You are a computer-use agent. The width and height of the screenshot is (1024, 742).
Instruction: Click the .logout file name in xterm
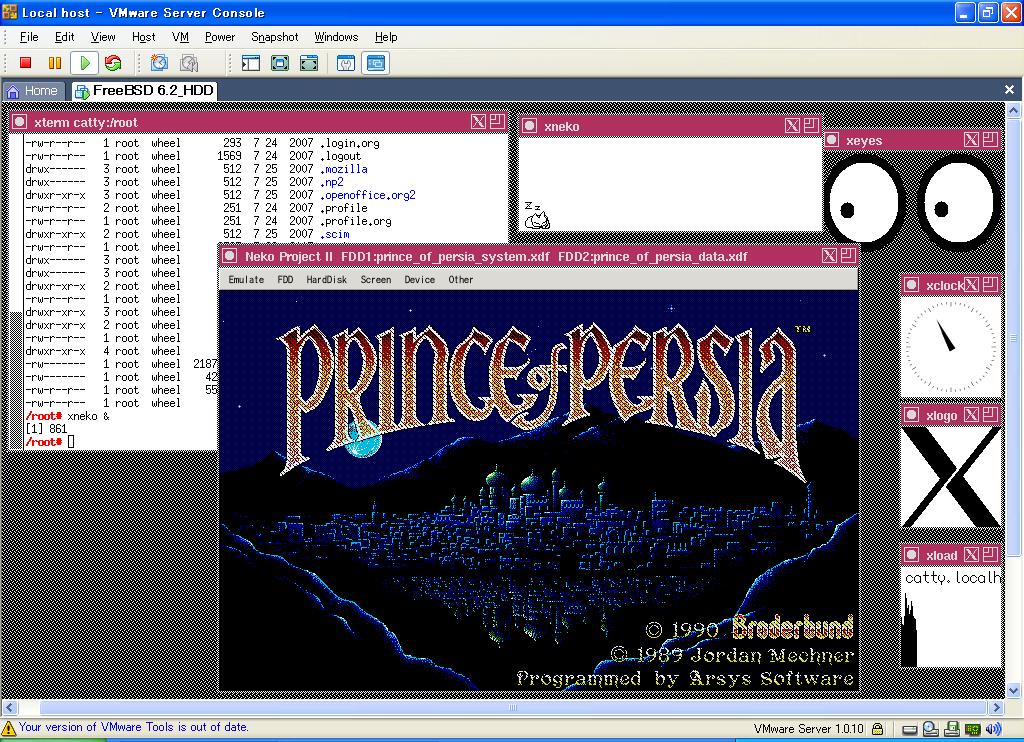340,155
